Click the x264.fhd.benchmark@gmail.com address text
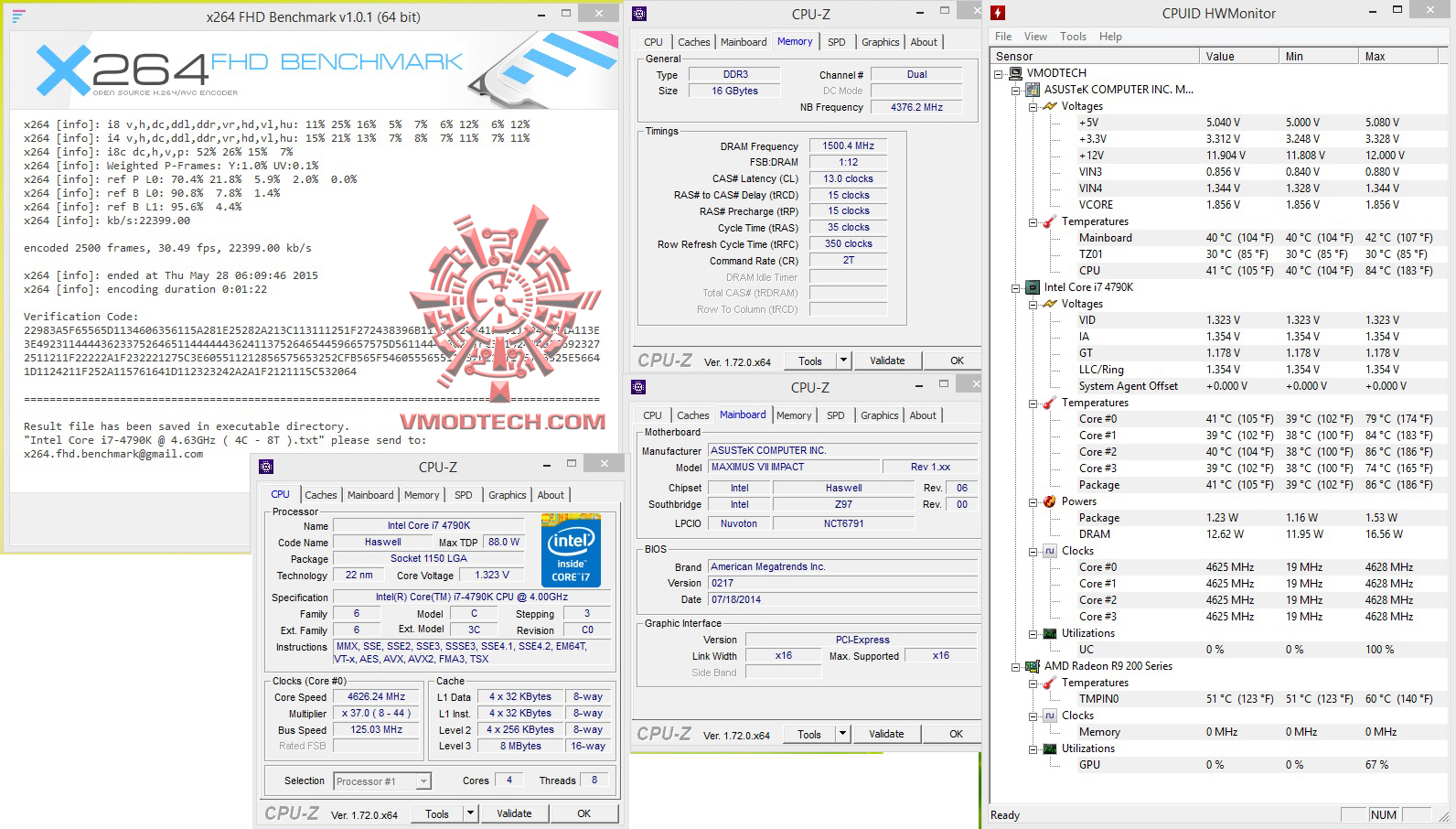 coord(113,454)
